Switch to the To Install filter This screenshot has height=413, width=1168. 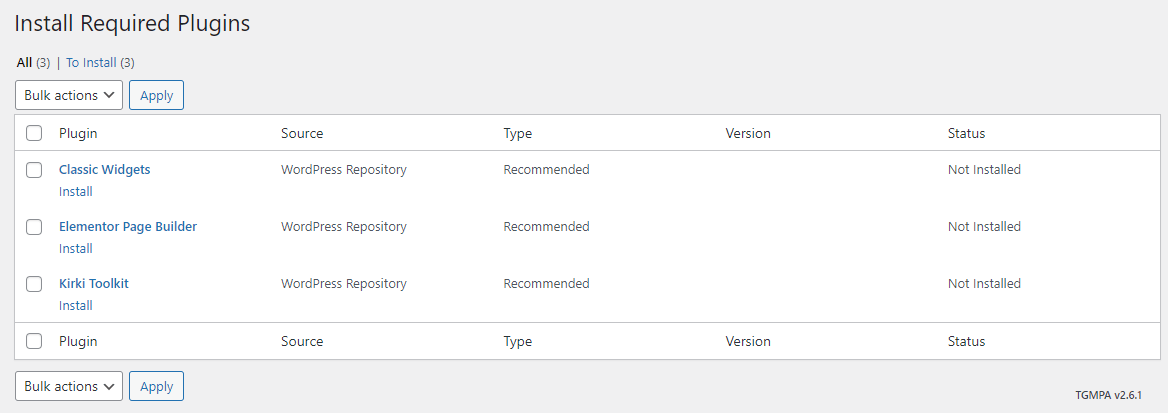click(x=91, y=62)
